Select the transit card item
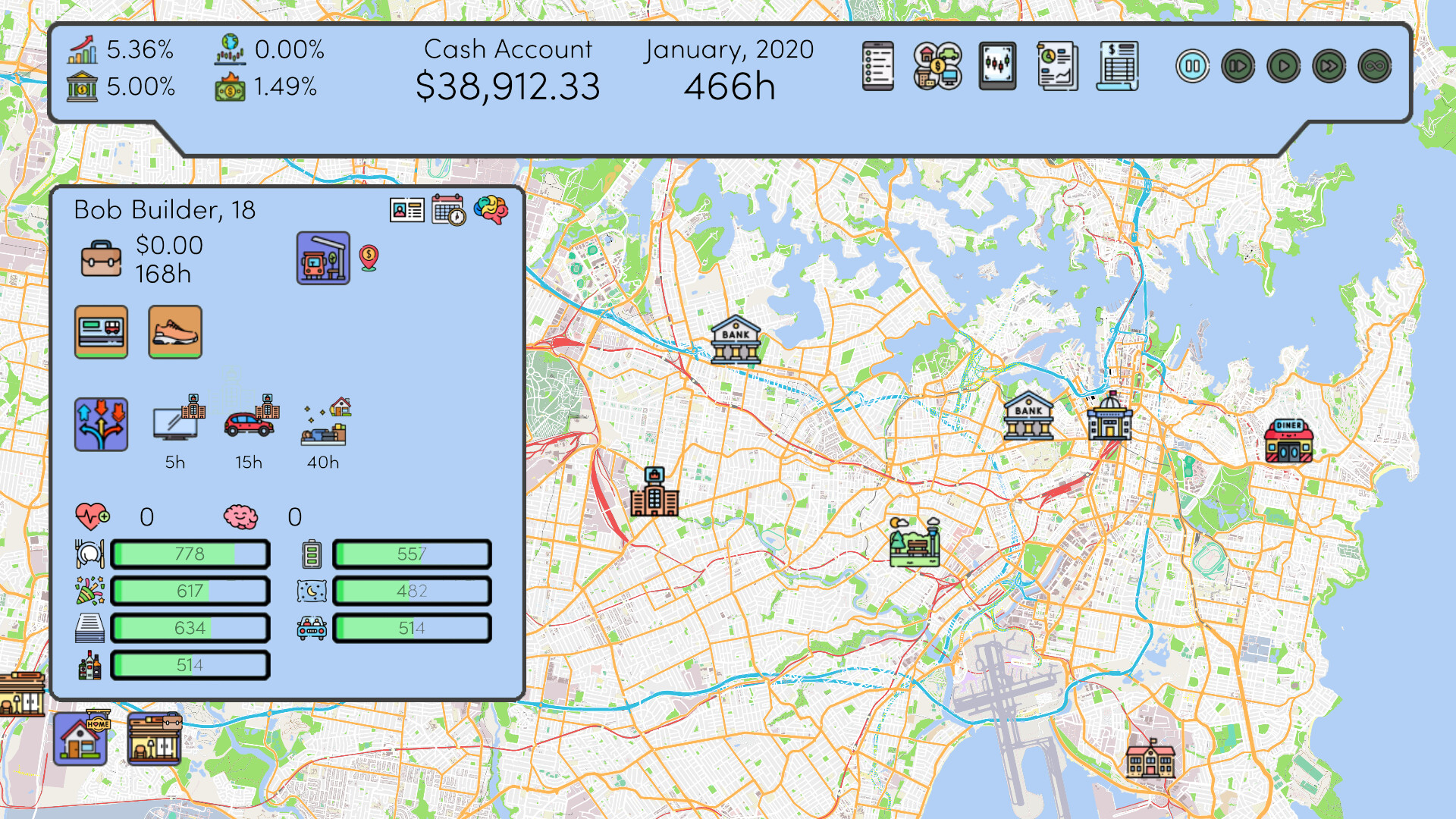 [x=101, y=332]
